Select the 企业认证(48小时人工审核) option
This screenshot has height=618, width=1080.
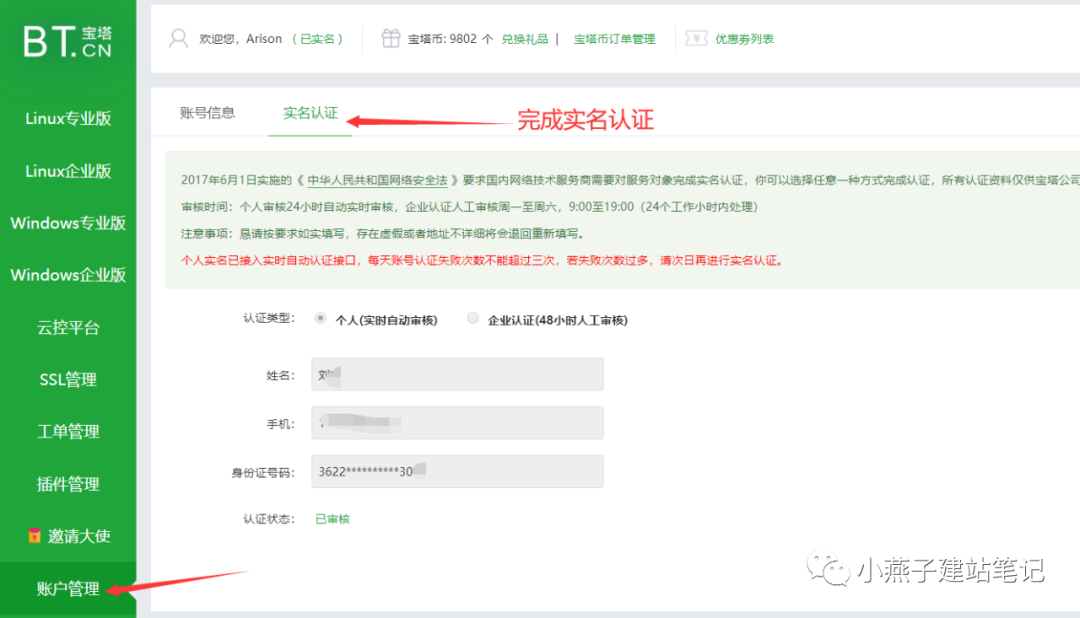(471, 318)
